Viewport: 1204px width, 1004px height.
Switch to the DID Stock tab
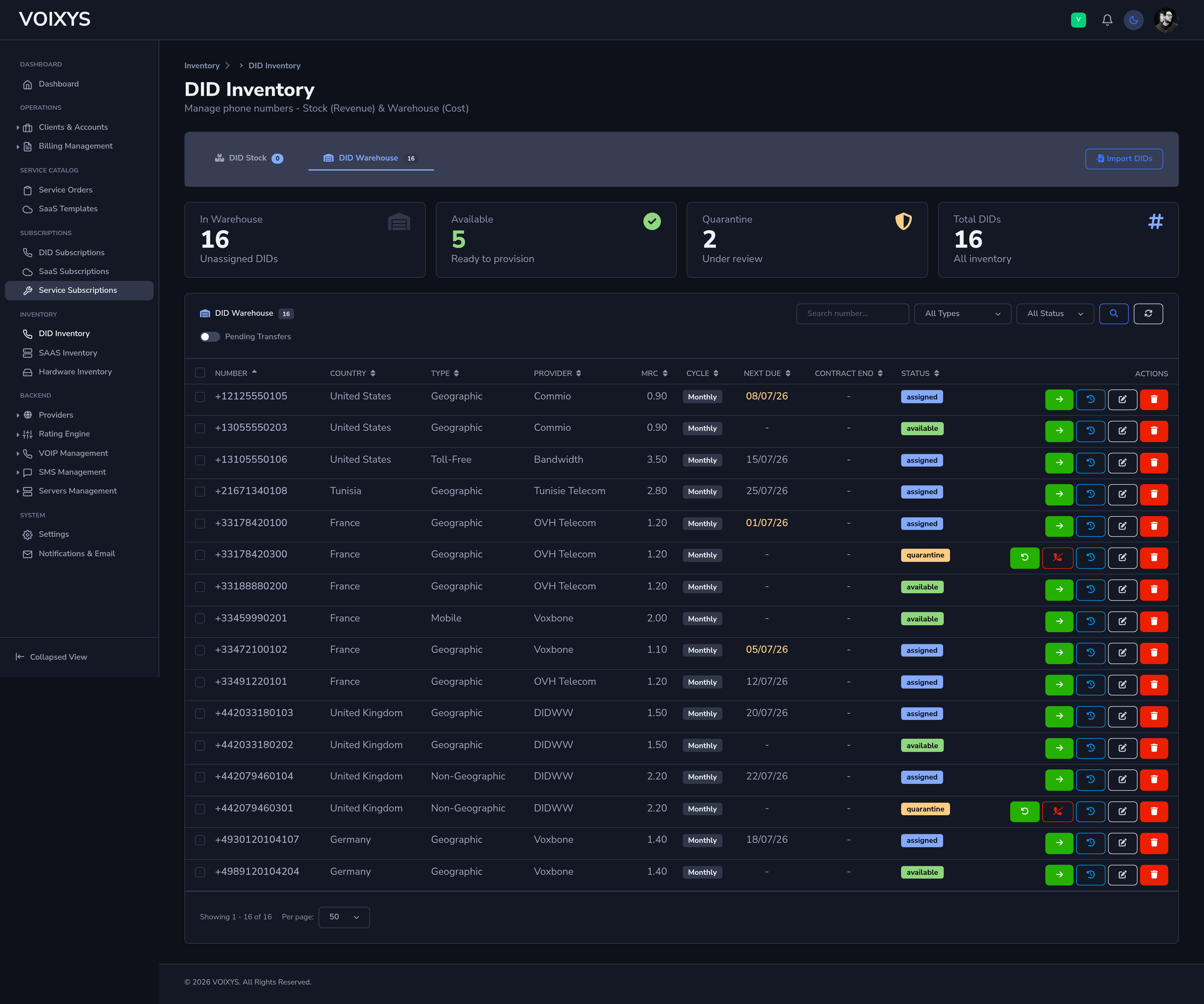click(248, 158)
